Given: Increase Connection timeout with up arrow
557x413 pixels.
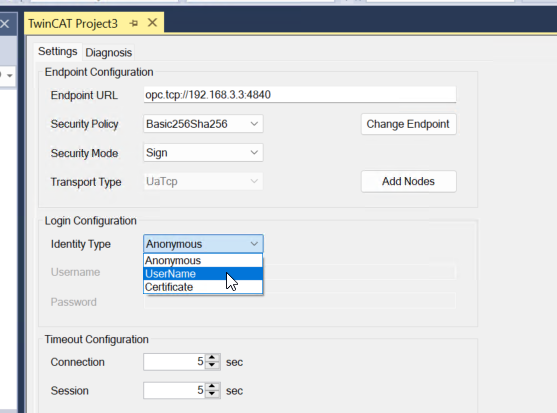Looking at the screenshot, I should coord(212,358).
